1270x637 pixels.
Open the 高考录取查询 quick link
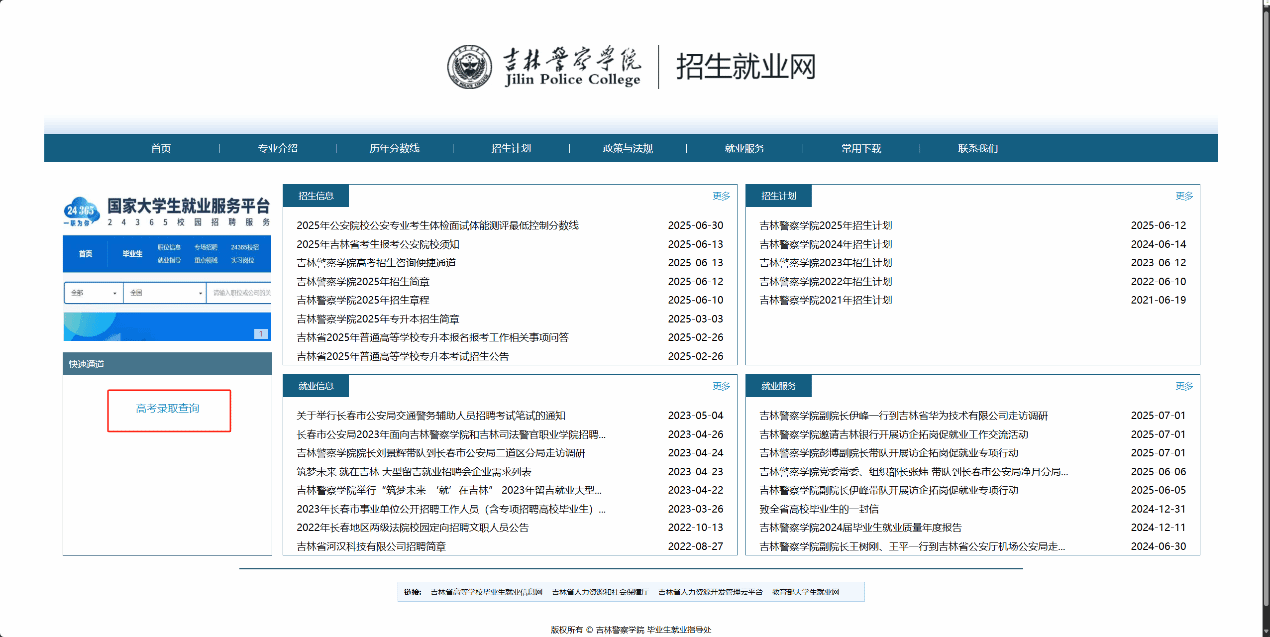point(168,409)
